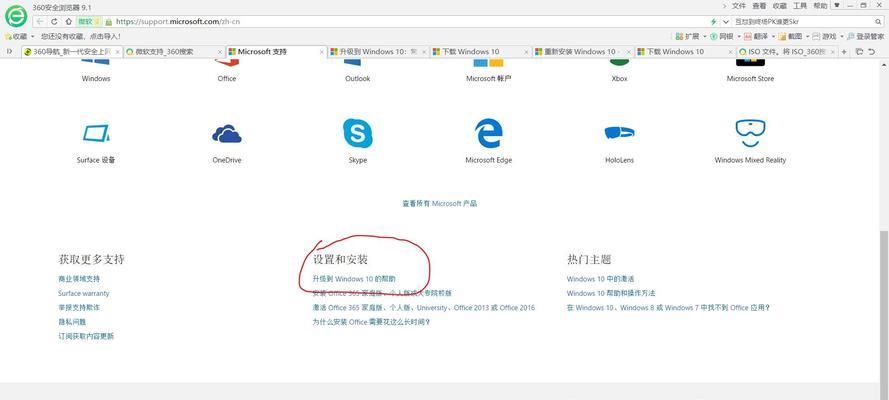Expand the menu bar chevron before 文件
Screen dimensions: 889x400
[725, 6]
